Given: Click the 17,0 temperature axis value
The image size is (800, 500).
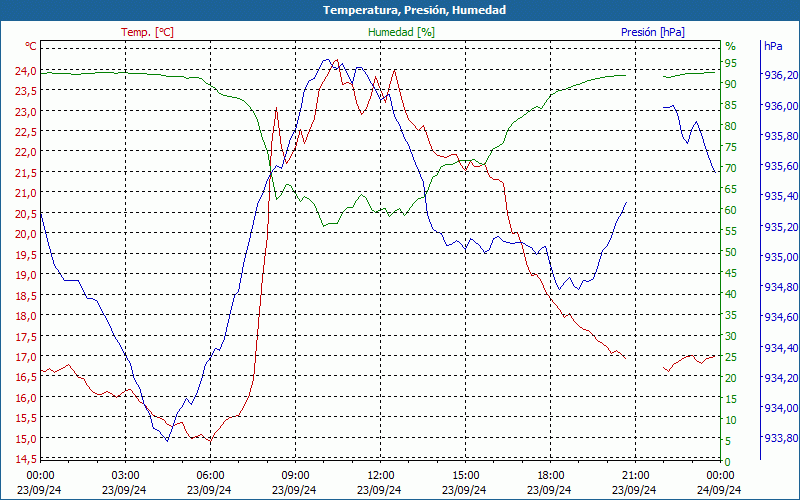Looking at the screenshot, I should pyautogui.click(x=25, y=357).
